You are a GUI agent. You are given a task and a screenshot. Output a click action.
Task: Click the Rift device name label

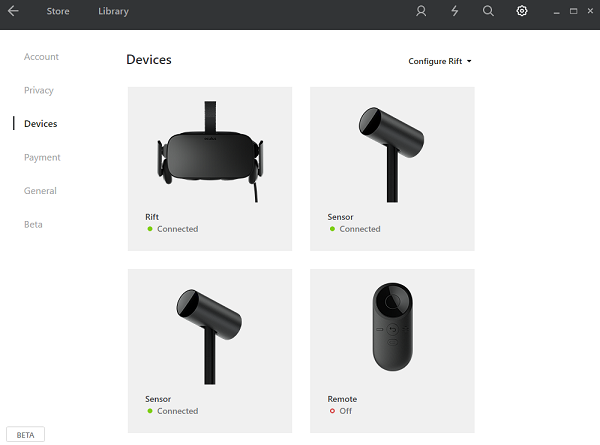coord(152,217)
